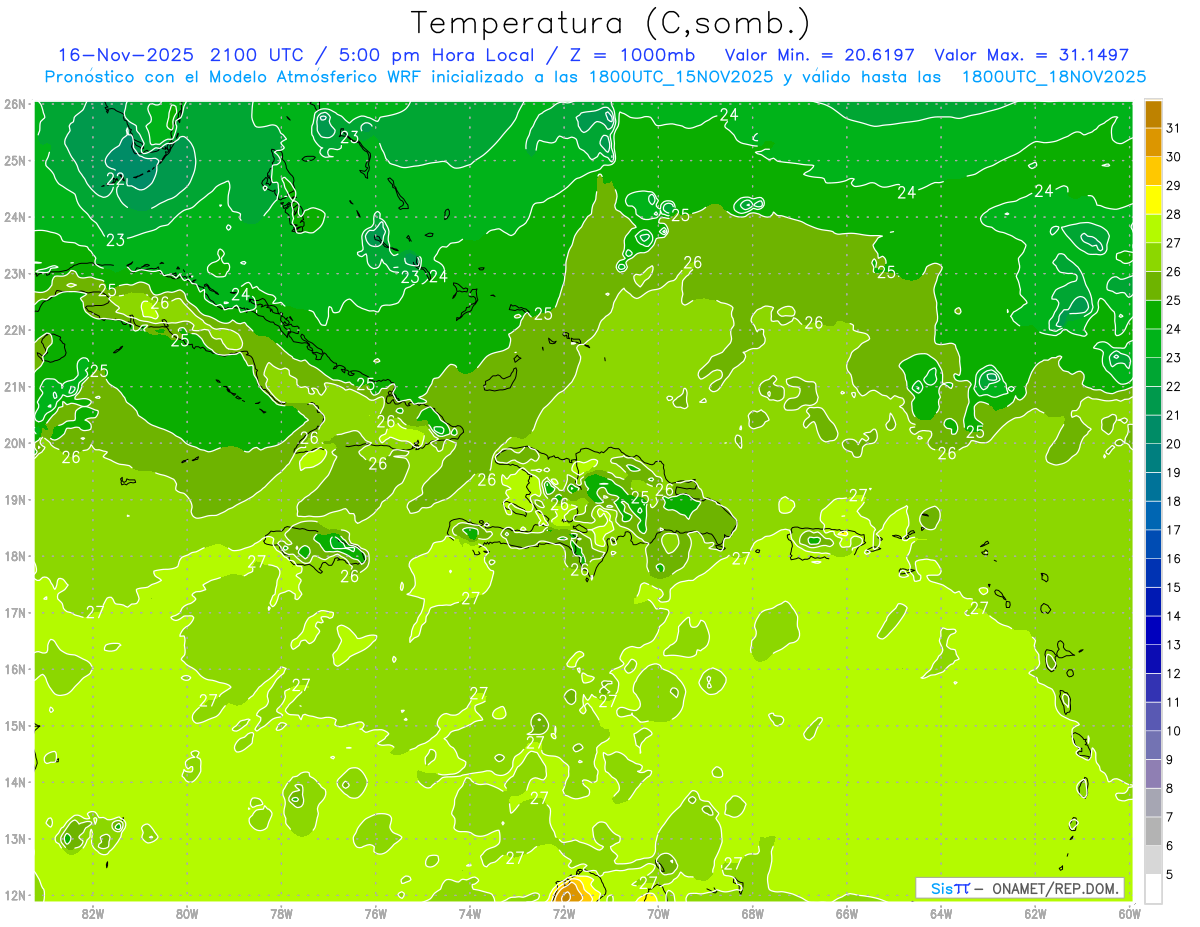Click the "23N" latitude axis label

click(15, 274)
